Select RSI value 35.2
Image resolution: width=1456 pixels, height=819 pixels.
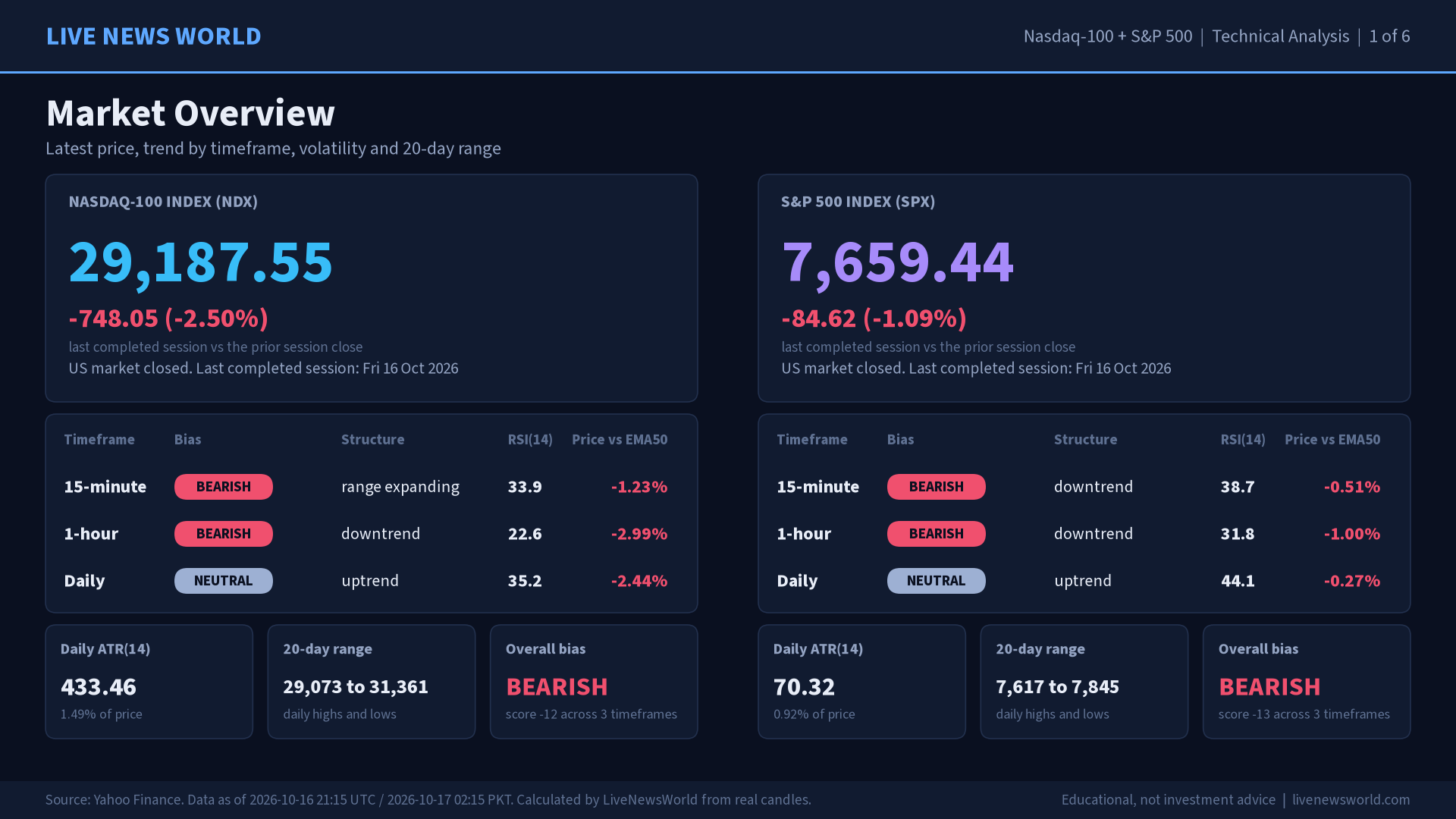pyautogui.click(x=525, y=581)
